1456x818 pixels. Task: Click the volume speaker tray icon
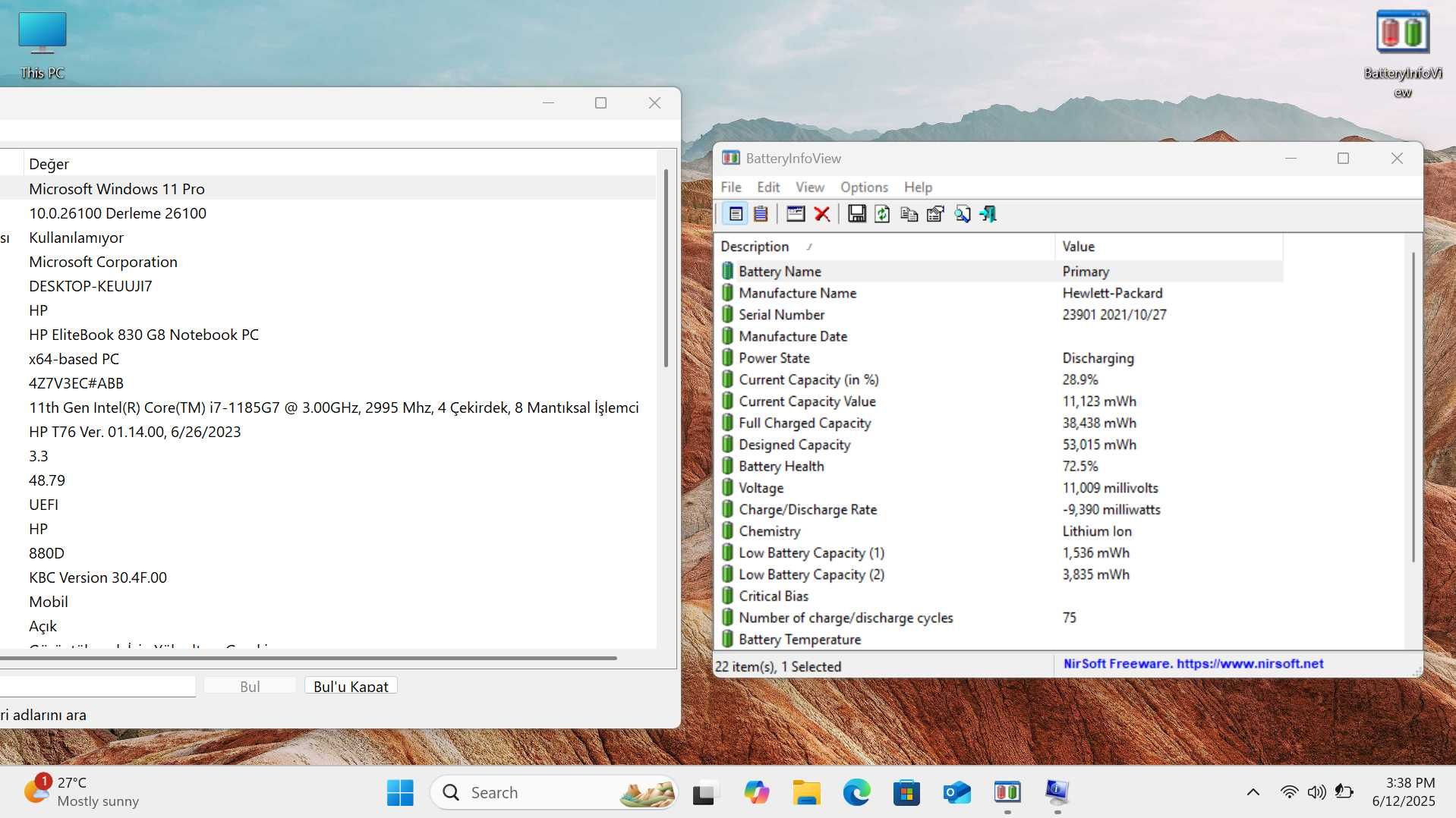(1316, 792)
